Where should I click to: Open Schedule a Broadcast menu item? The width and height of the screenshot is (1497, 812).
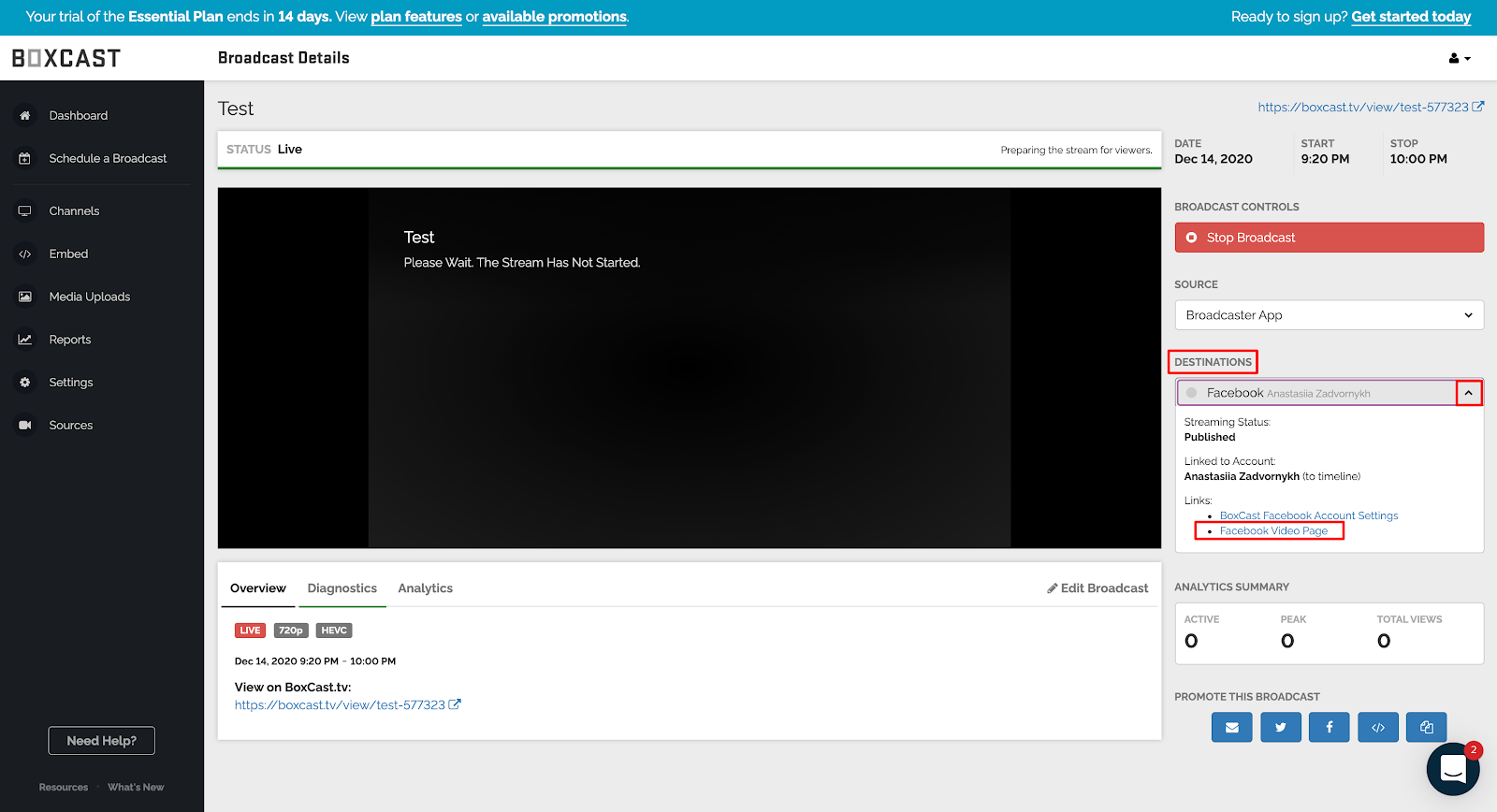109,159
